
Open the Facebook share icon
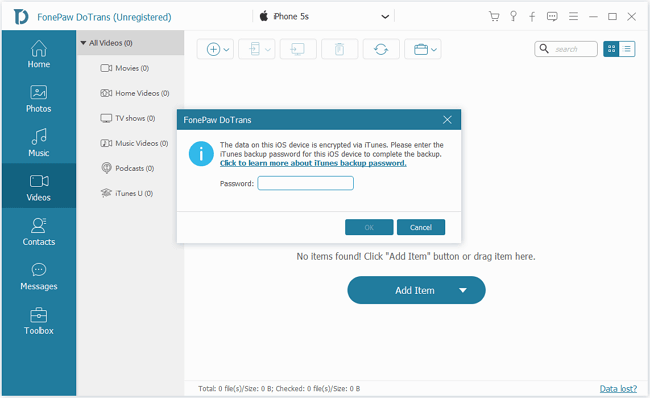pyautogui.click(x=532, y=17)
